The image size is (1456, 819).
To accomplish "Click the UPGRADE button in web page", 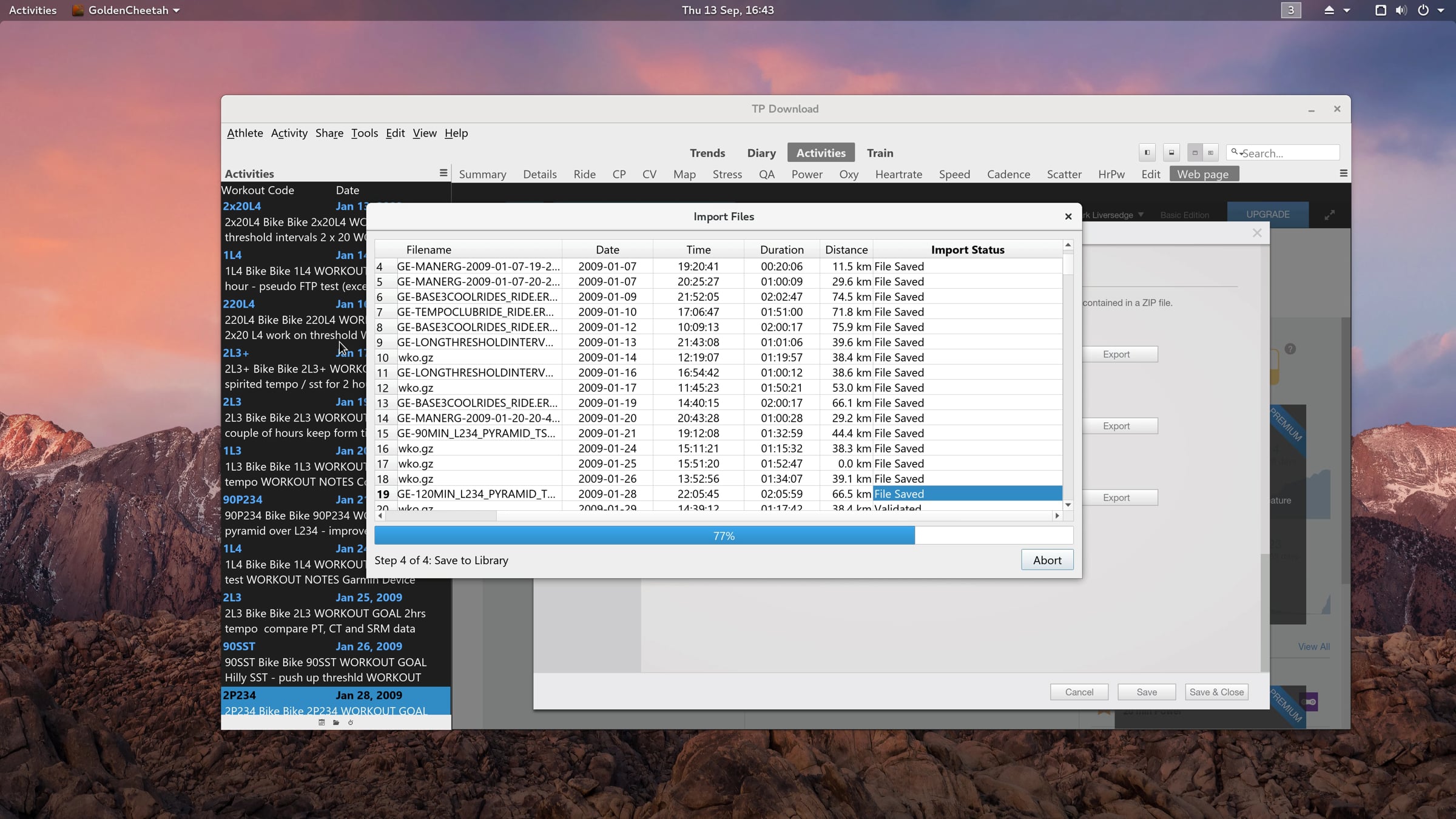I will [1268, 215].
